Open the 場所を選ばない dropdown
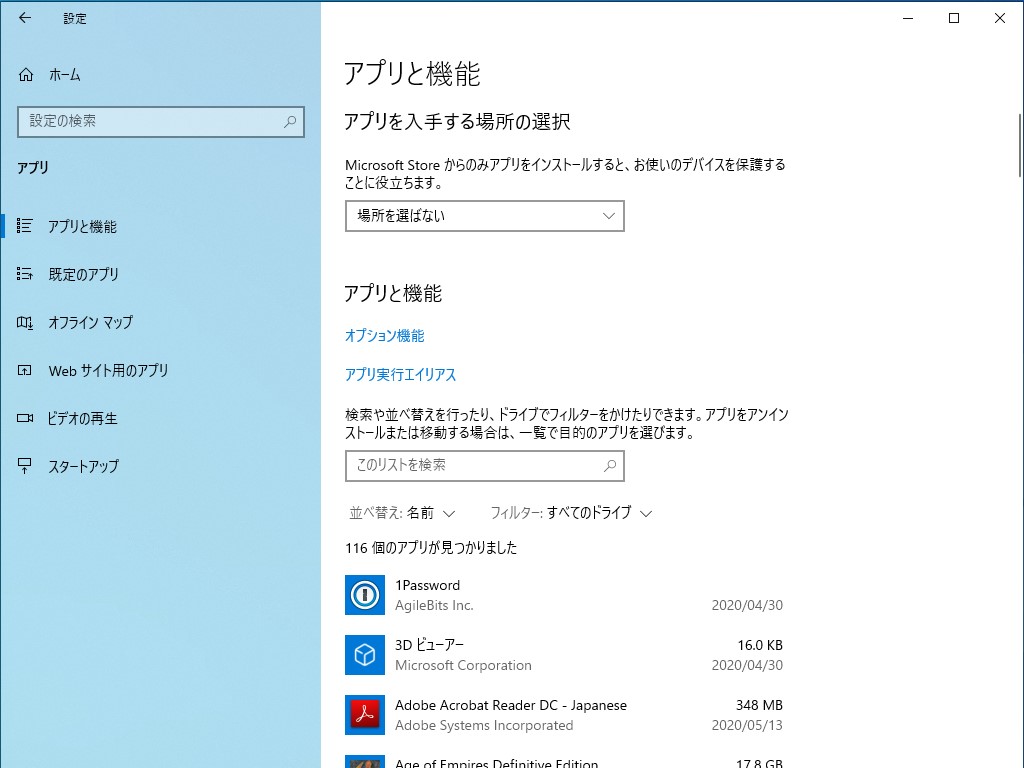This screenshot has width=1024, height=768. 485,216
